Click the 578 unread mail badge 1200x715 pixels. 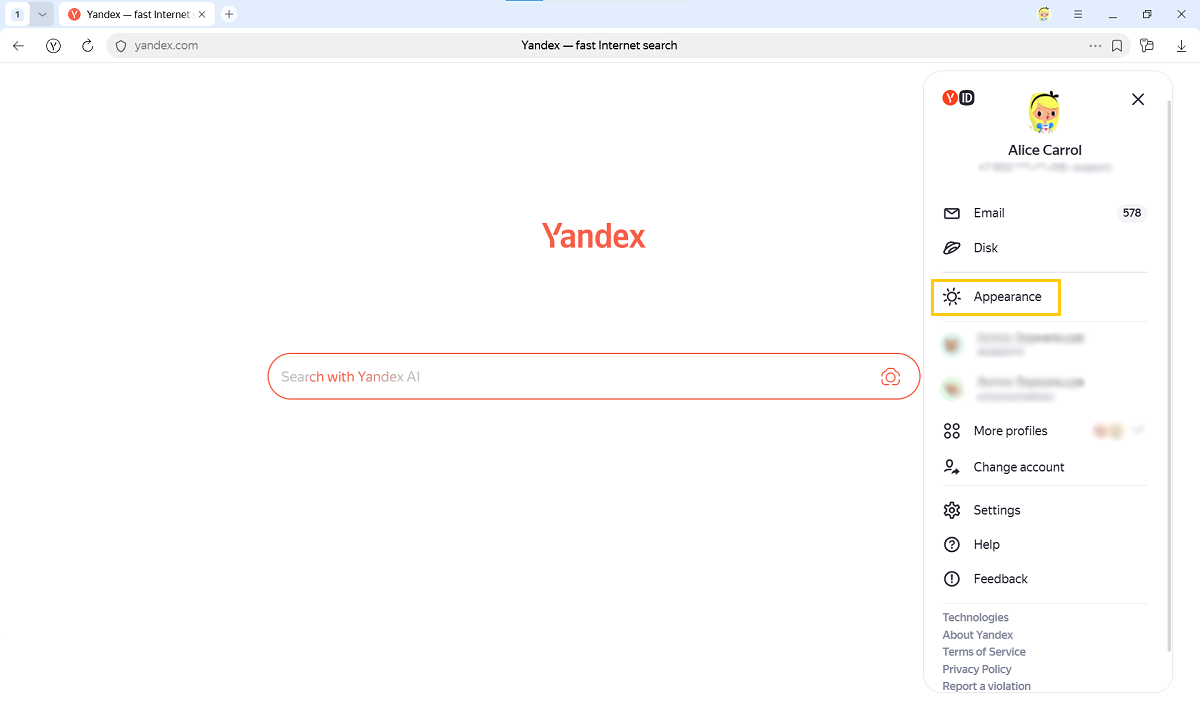coord(1132,213)
